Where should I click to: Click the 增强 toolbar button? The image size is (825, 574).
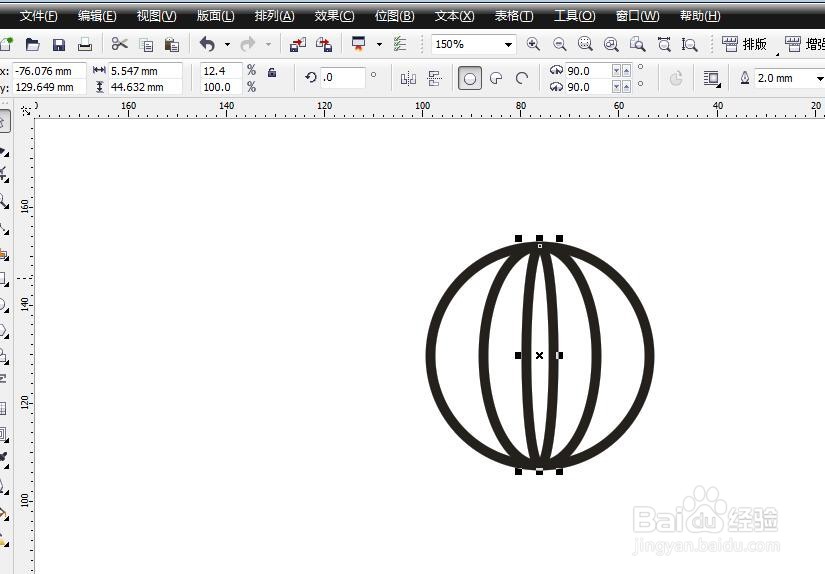(804, 44)
